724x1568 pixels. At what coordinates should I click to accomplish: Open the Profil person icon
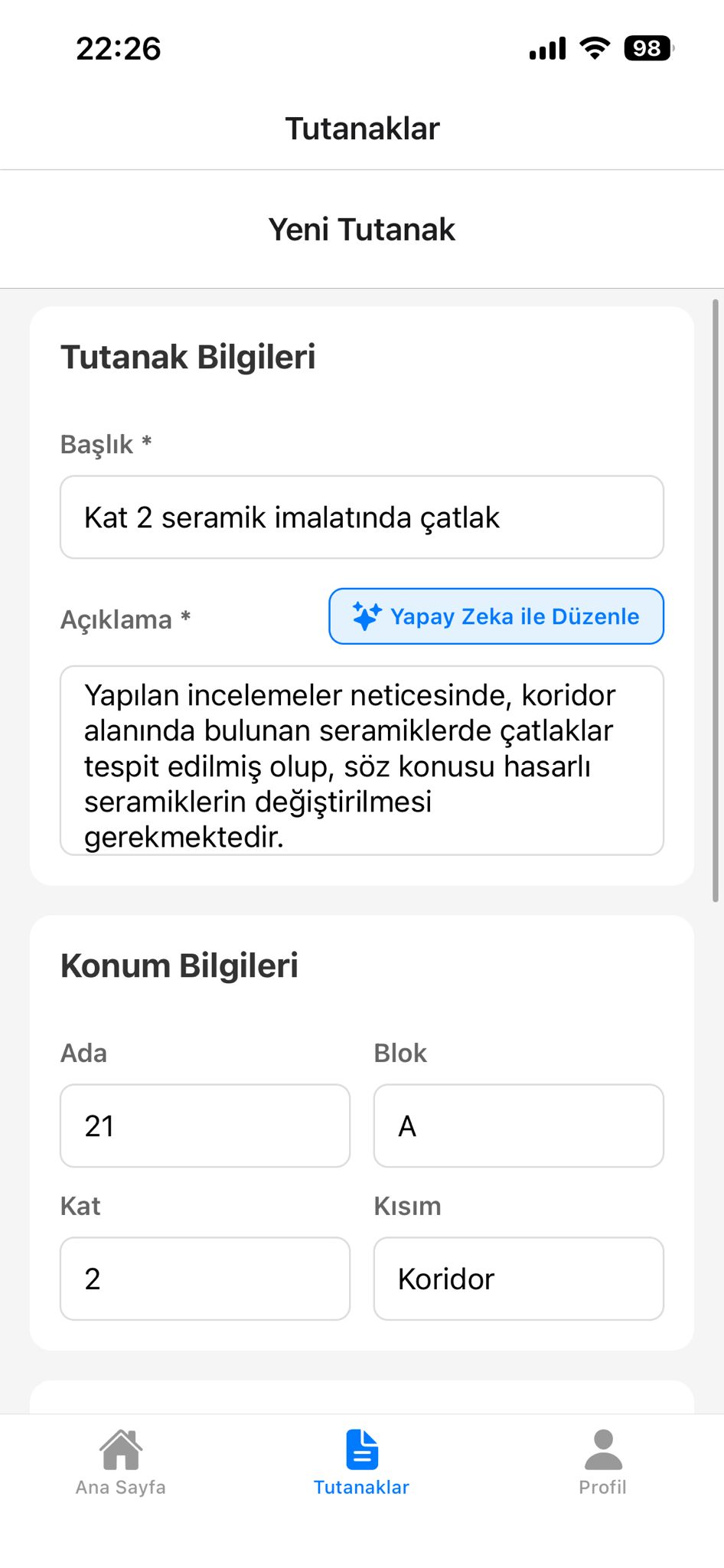click(603, 1449)
